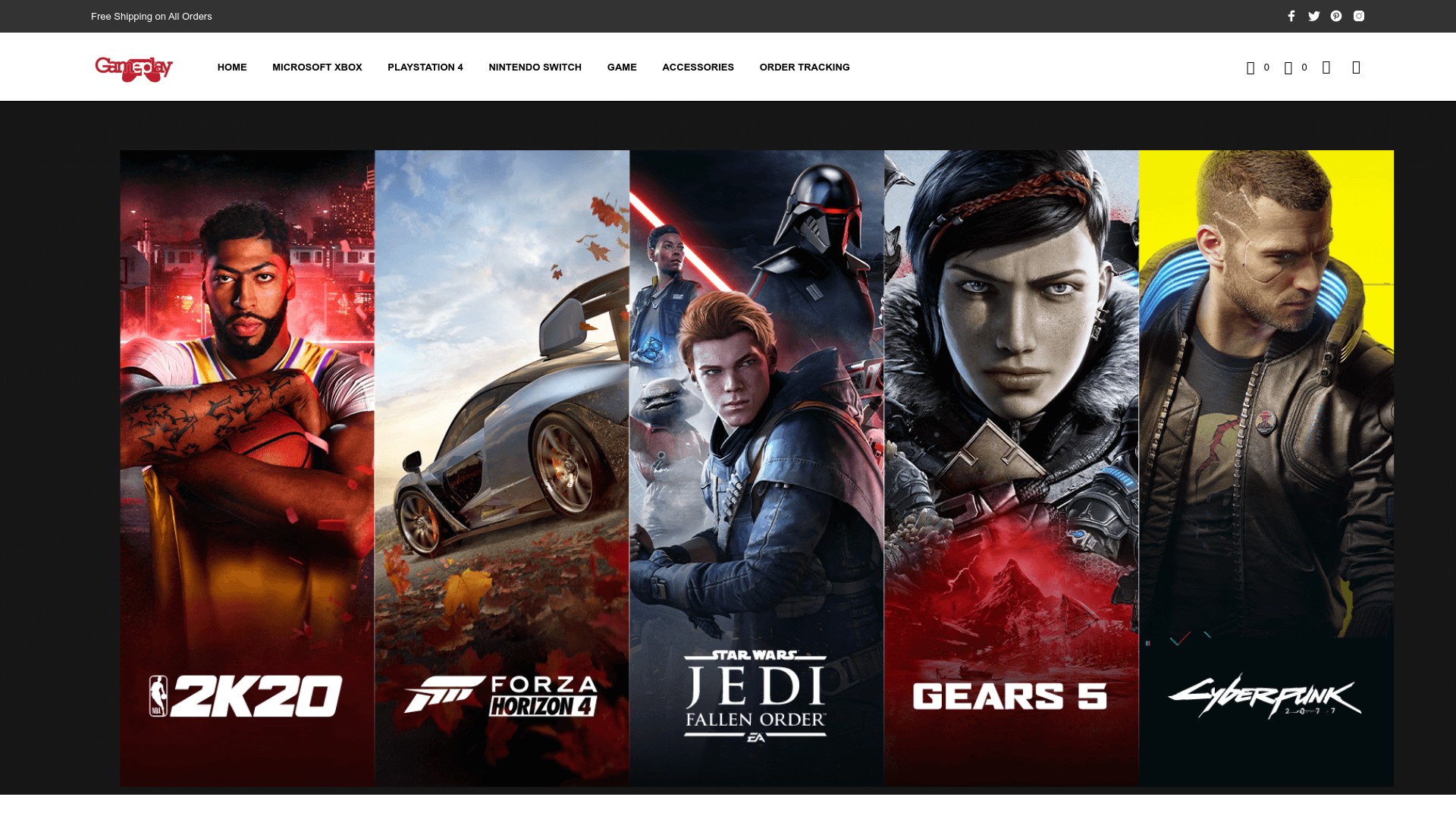The width and height of the screenshot is (1456, 819).
Task: Open the Pinterest social link
Action: (1336, 16)
